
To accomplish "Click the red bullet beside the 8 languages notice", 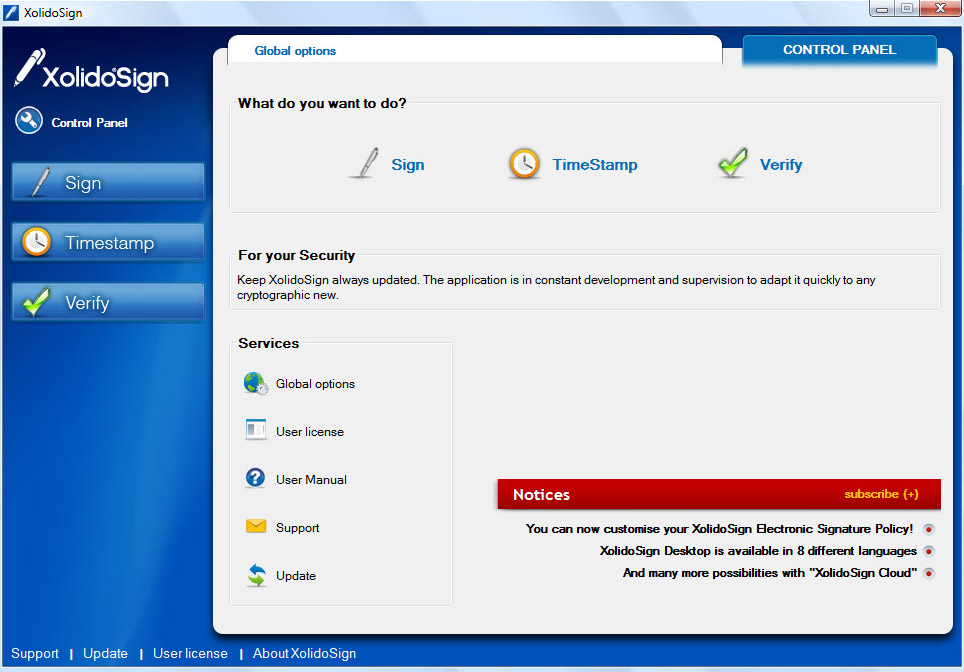I will click(x=929, y=551).
